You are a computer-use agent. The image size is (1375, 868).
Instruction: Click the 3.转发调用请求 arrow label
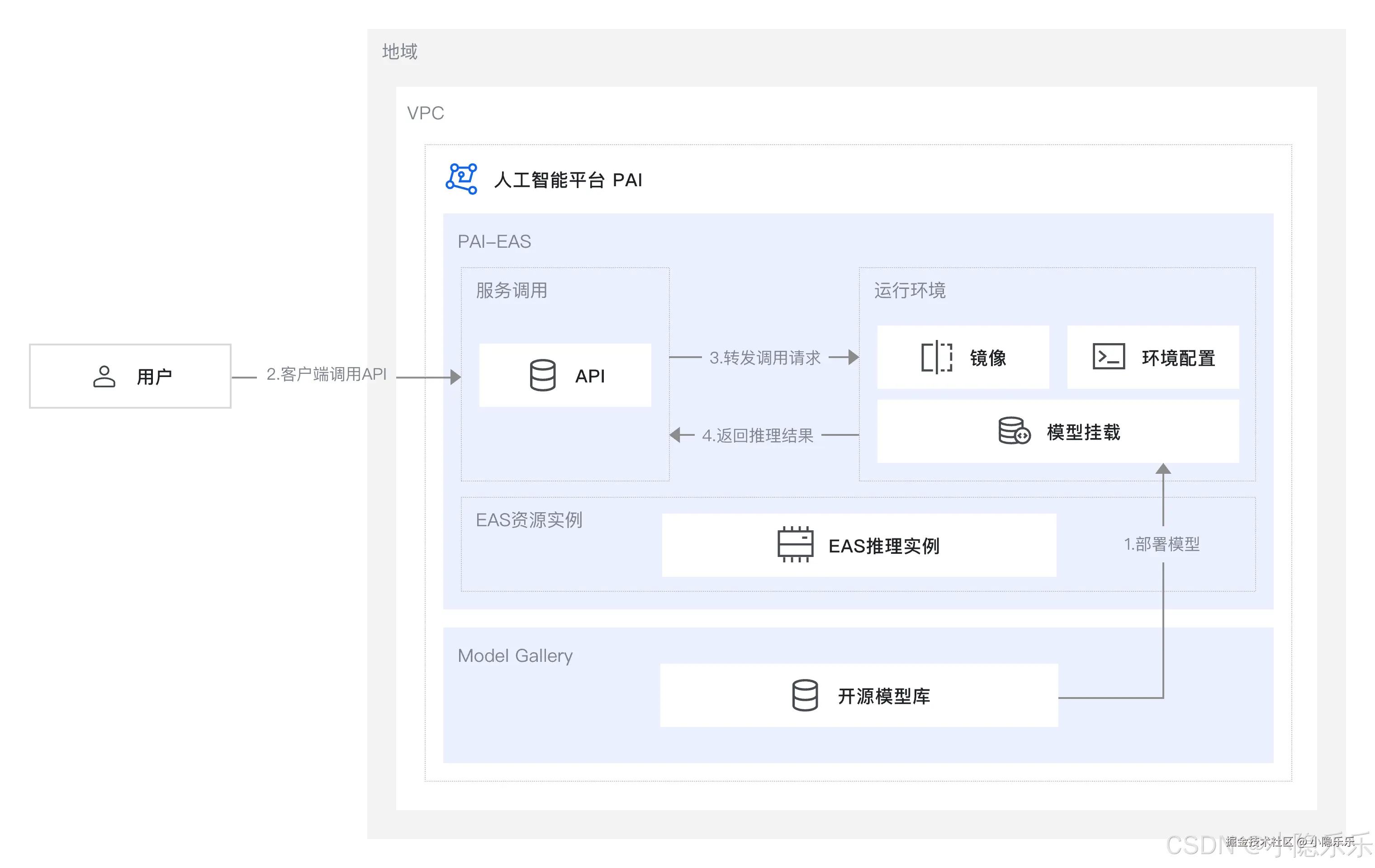(765, 357)
